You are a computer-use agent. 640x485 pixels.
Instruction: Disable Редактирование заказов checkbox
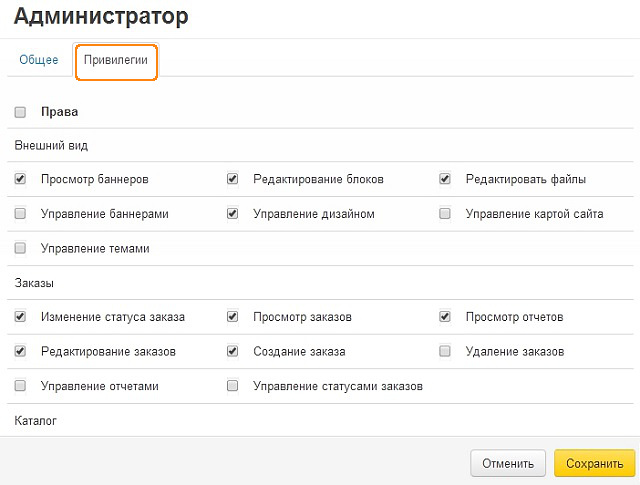(20, 351)
